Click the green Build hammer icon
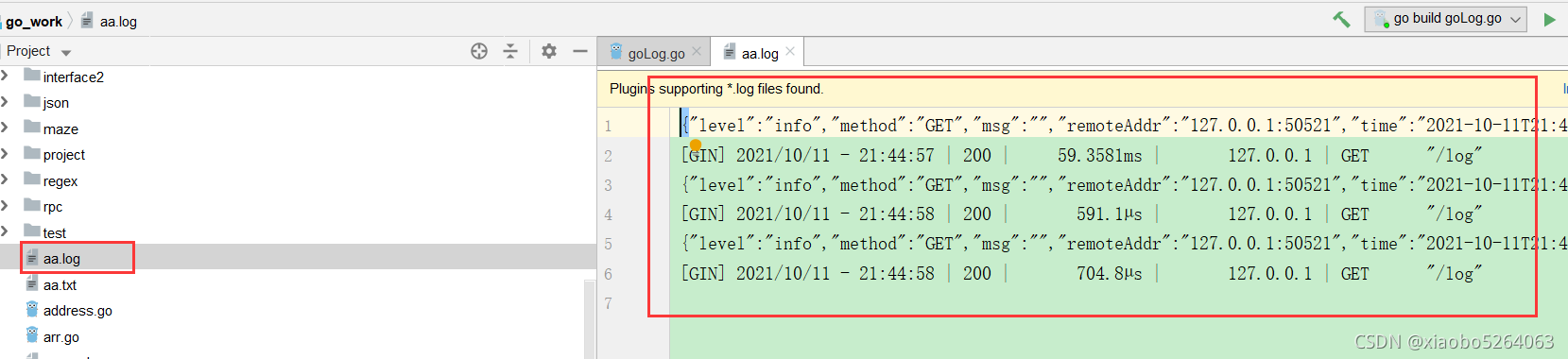 tap(1341, 19)
